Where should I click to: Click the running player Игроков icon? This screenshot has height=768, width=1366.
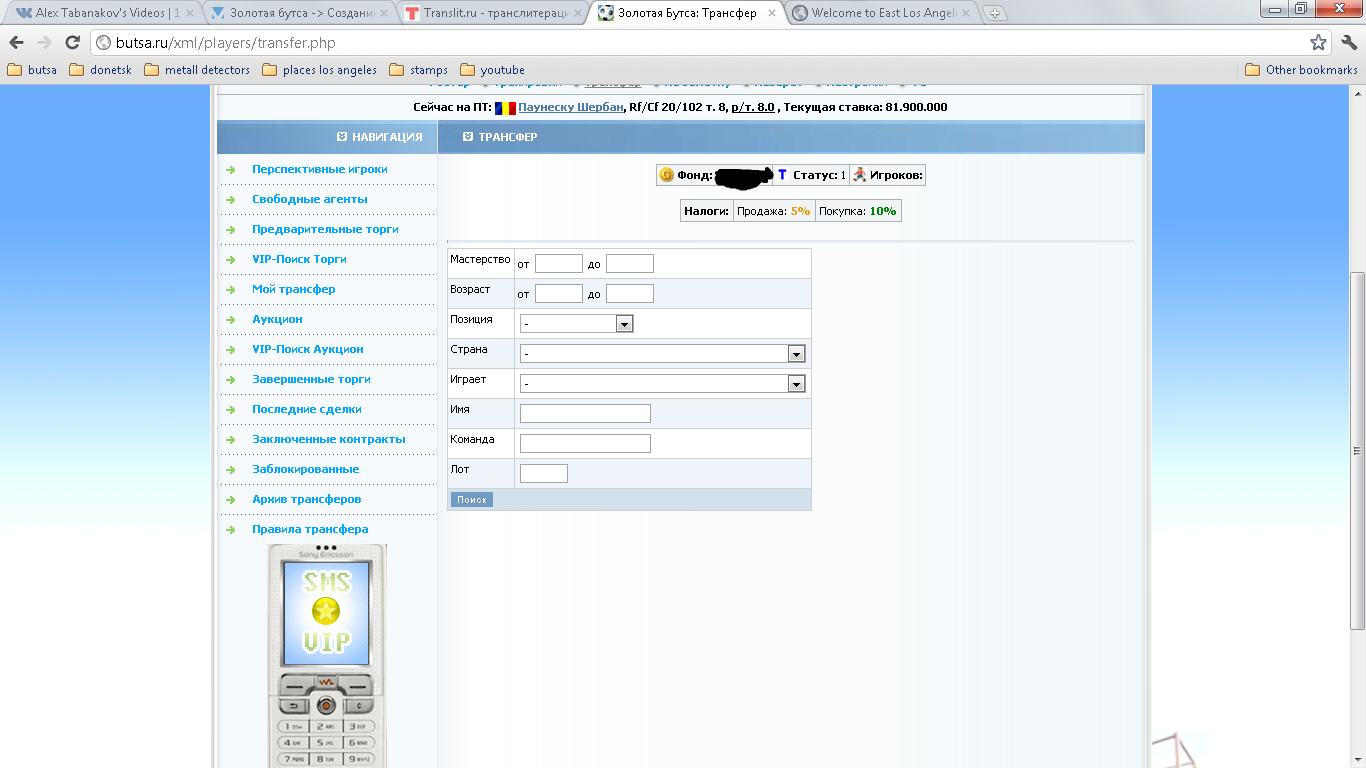pos(859,175)
